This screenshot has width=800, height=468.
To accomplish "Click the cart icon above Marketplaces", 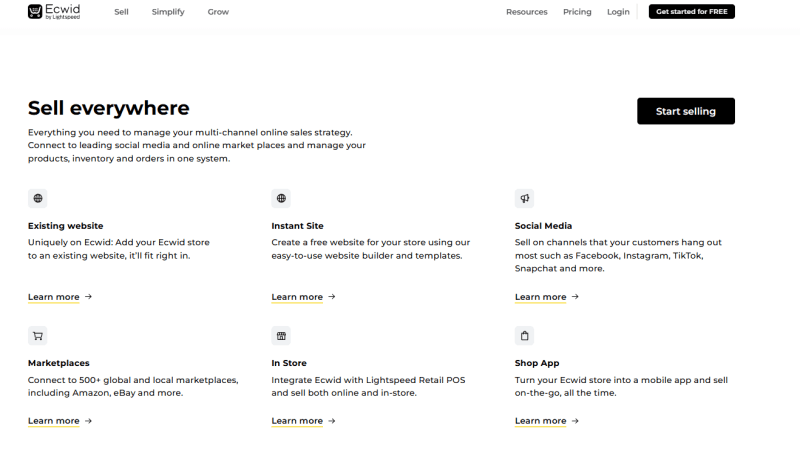I will (38, 336).
